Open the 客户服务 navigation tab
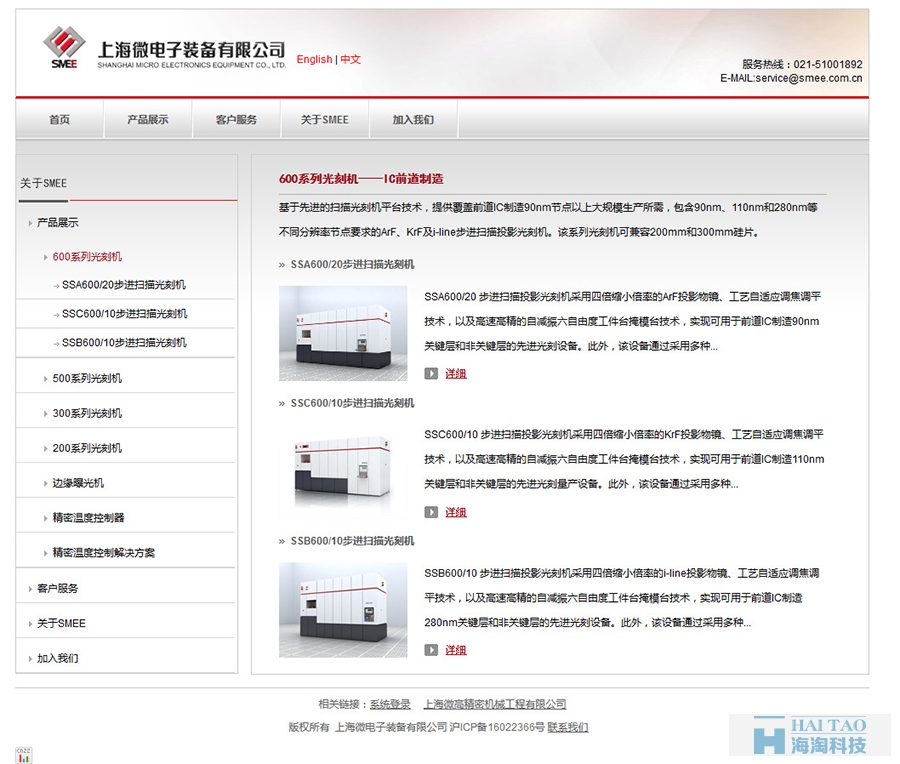Viewport: 900px width, 764px height. click(x=236, y=119)
